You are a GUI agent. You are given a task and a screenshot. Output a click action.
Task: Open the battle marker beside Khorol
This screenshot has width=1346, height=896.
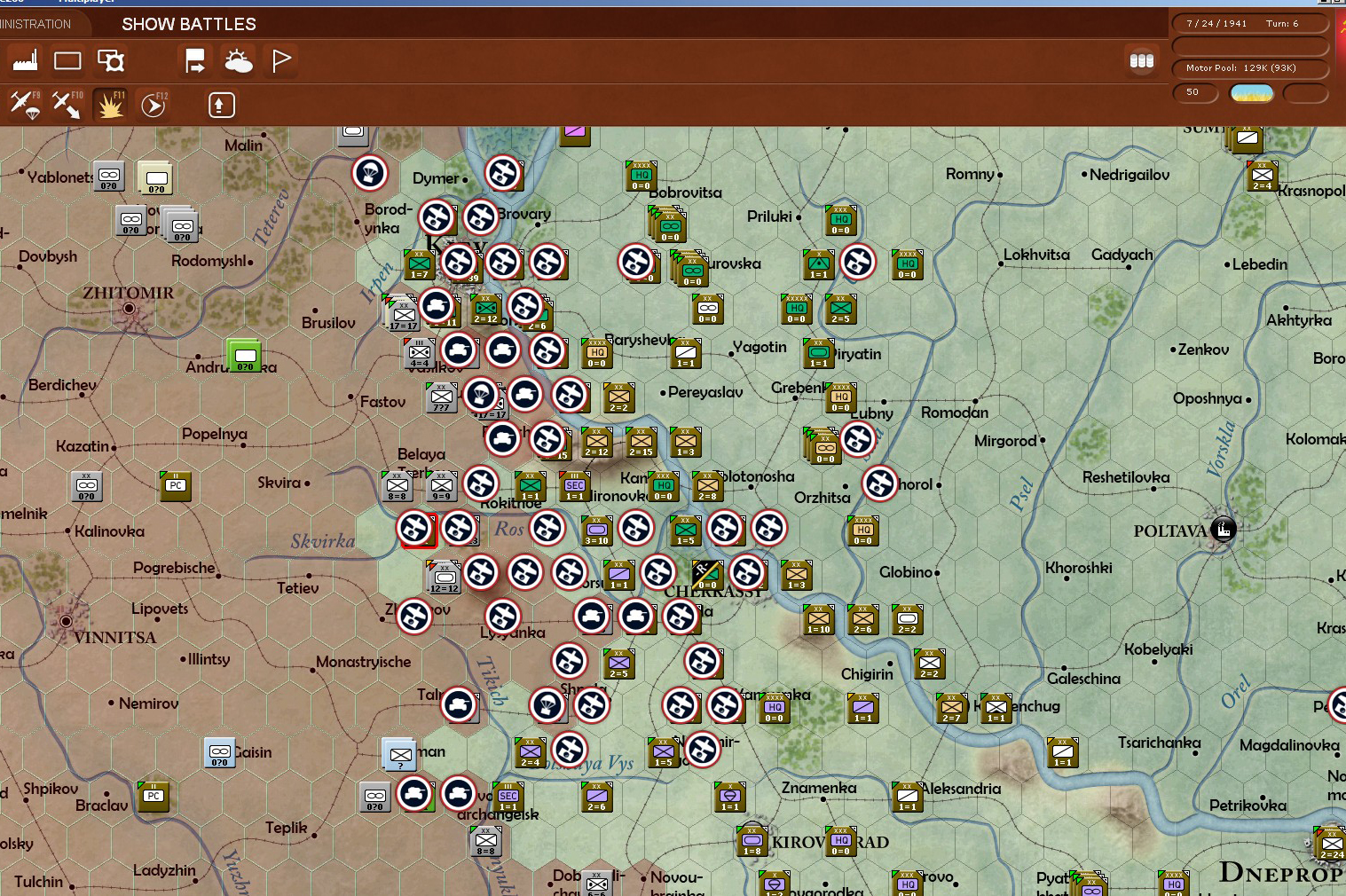pyautogui.click(x=880, y=483)
